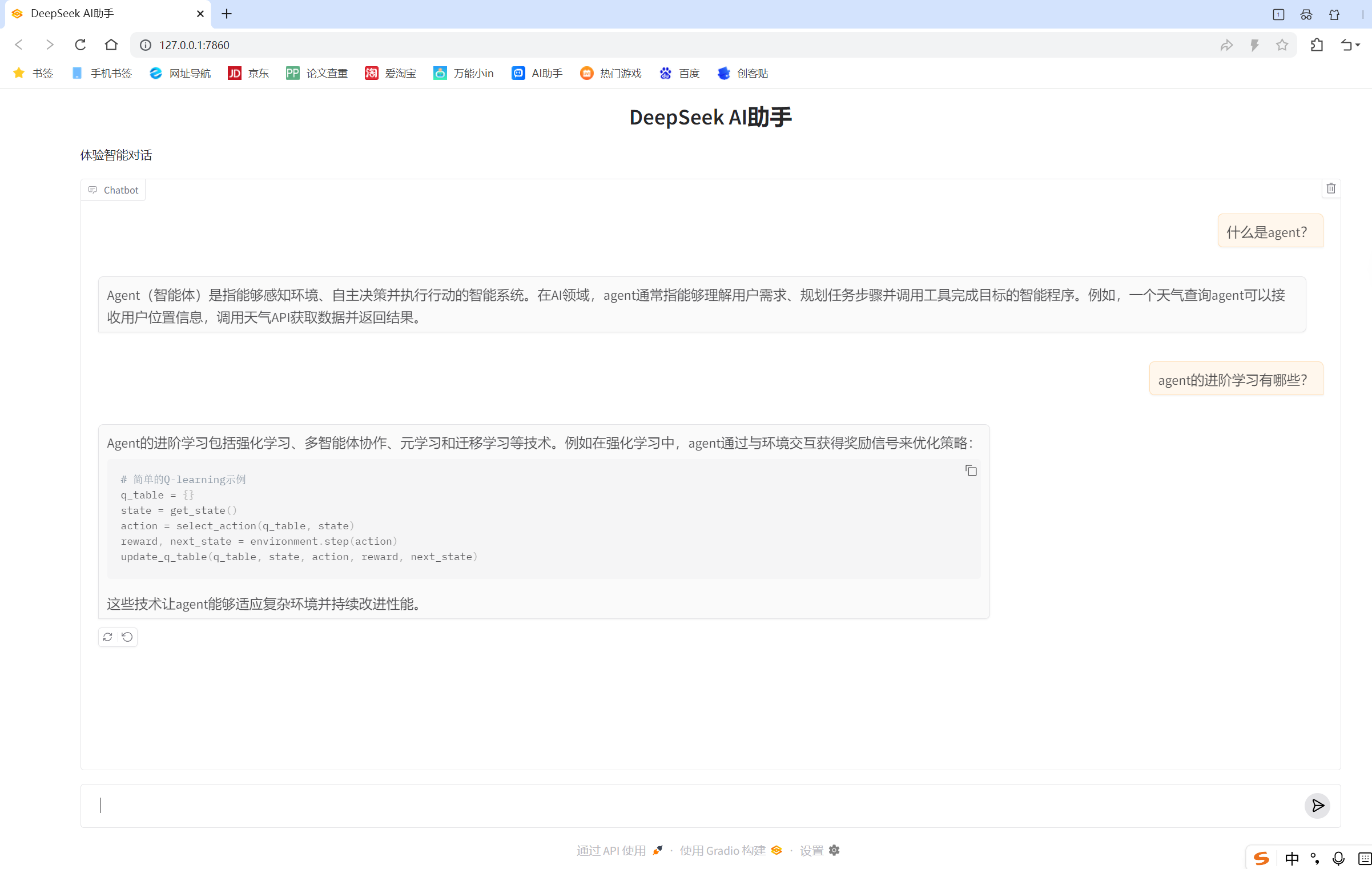This screenshot has height=869, width=1372.
Task: Open the 书签 bookmarks folder
Action: (x=34, y=74)
